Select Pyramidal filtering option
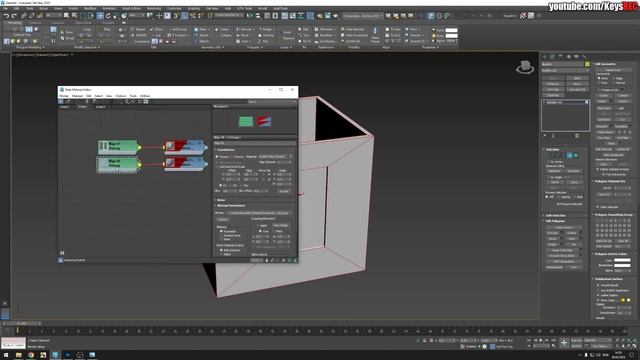 (x=222, y=231)
